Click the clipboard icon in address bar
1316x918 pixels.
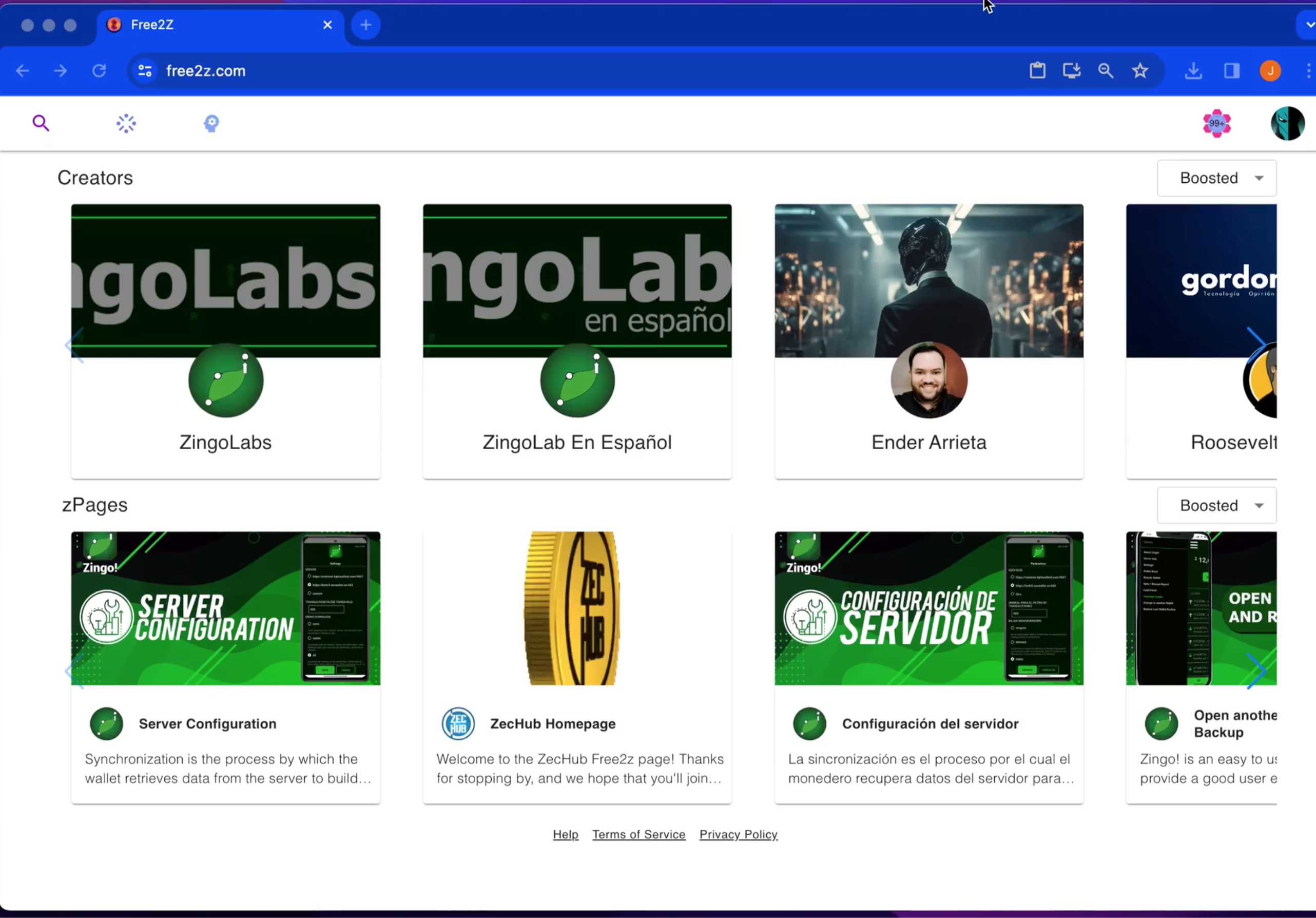[x=1037, y=70]
